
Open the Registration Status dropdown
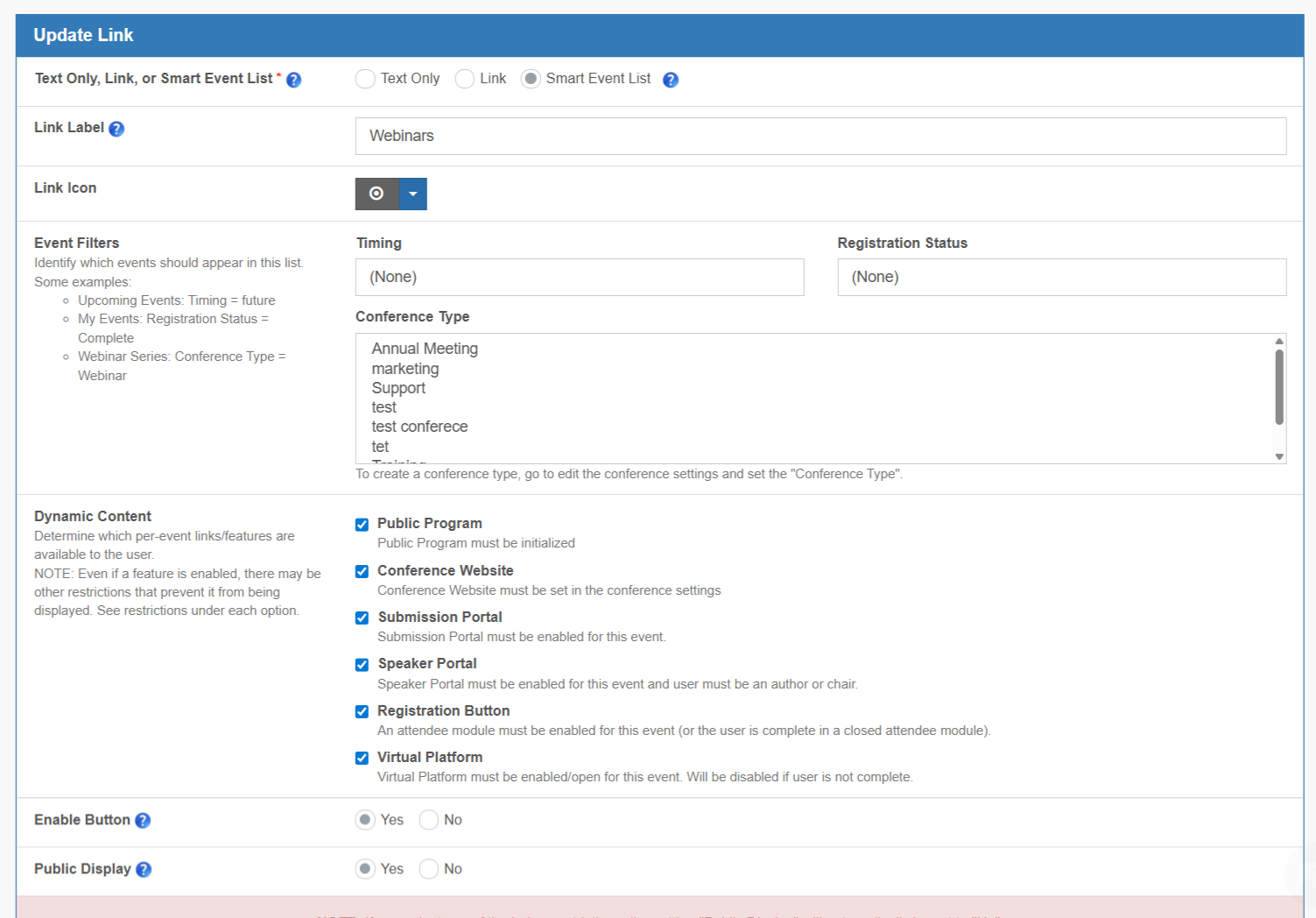(1061, 277)
